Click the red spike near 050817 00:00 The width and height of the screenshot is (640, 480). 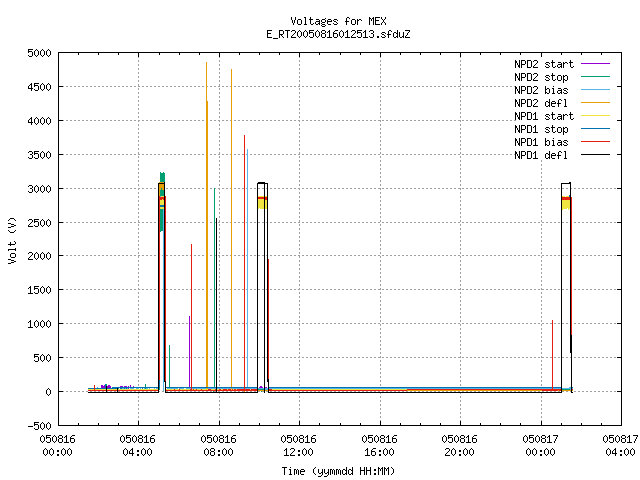[552, 355]
